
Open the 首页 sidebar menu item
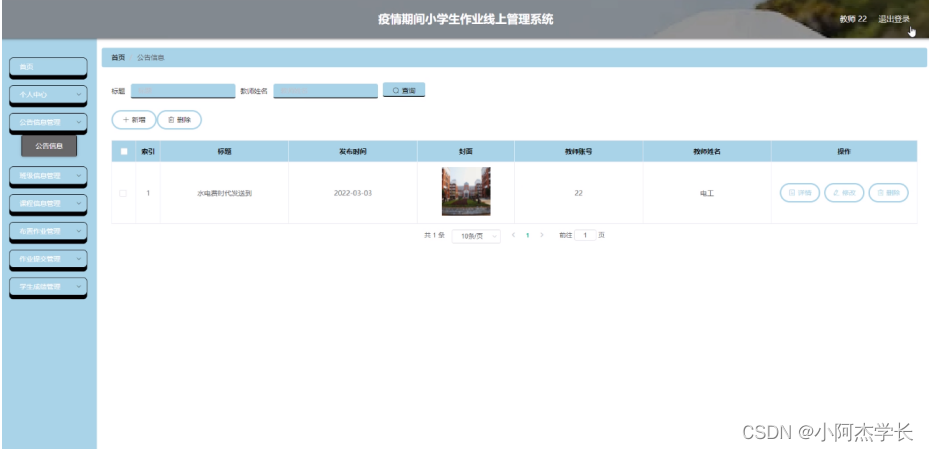tap(48, 67)
